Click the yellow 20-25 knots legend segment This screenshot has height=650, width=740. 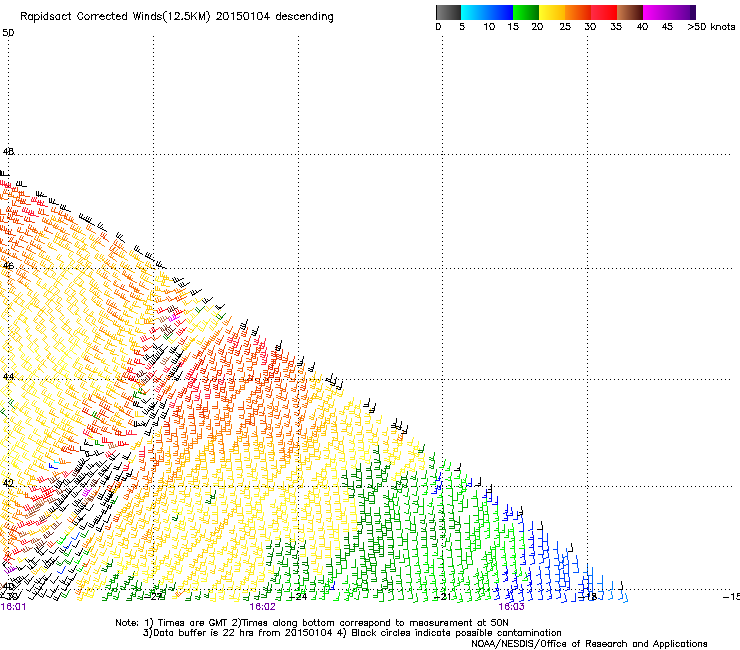click(552, 12)
